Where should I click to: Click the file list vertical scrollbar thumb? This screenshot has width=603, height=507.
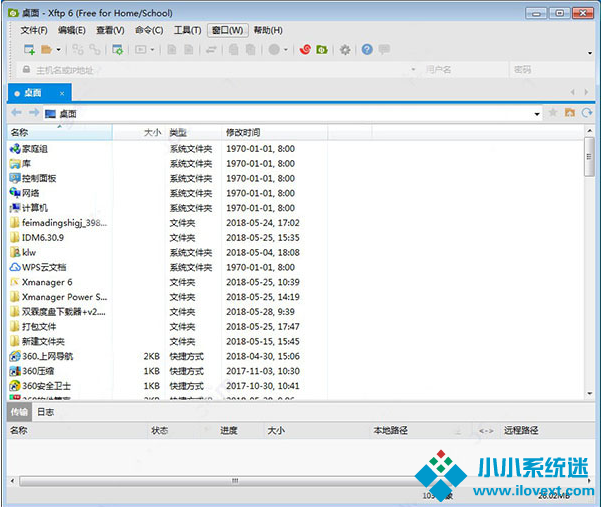(589, 157)
